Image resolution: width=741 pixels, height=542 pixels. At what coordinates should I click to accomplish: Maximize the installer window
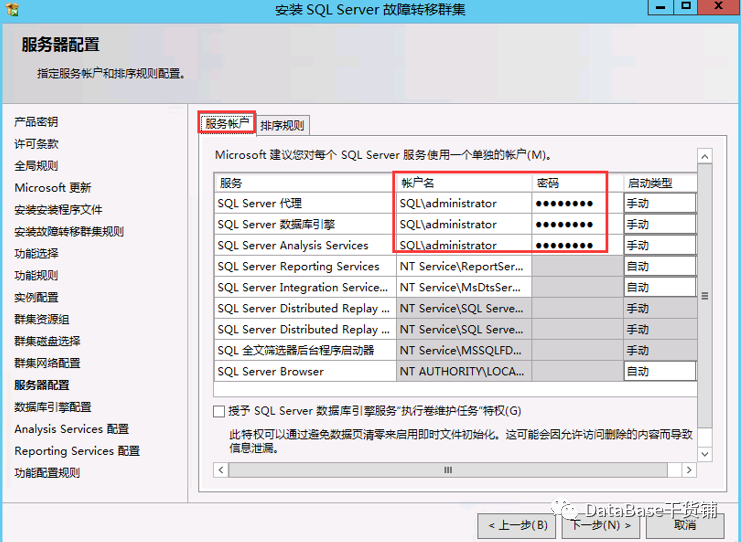pyautogui.click(x=686, y=7)
